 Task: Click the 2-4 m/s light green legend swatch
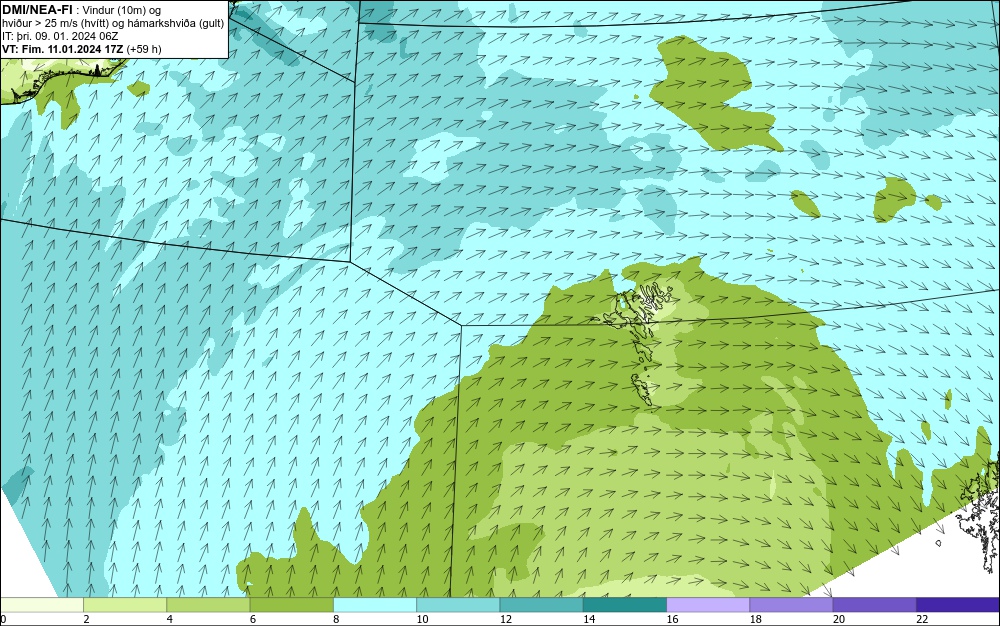(125, 604)
